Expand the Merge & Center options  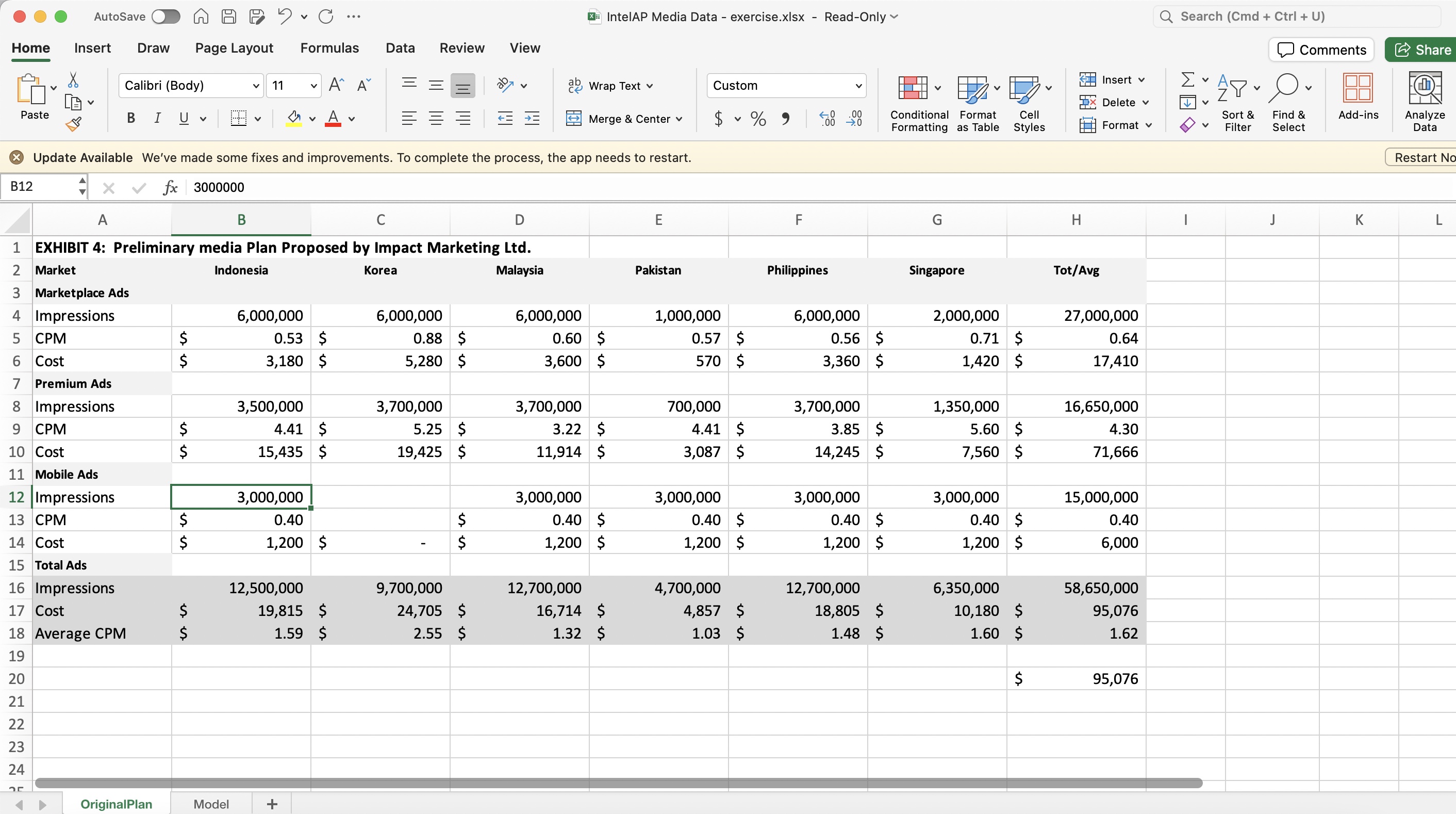pyautogui.click(x=679, y=119)
